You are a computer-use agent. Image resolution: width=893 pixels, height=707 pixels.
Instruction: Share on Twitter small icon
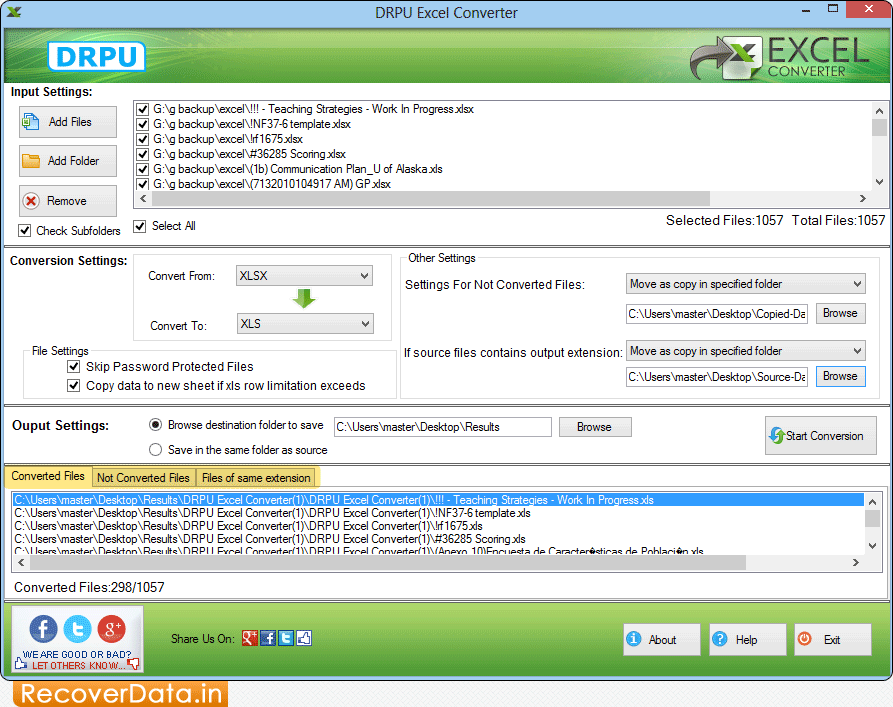tap(286, 638)
